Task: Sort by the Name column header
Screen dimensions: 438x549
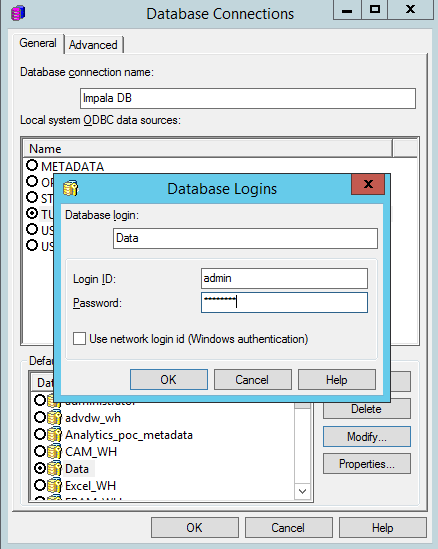Action: tap(208, 148)
